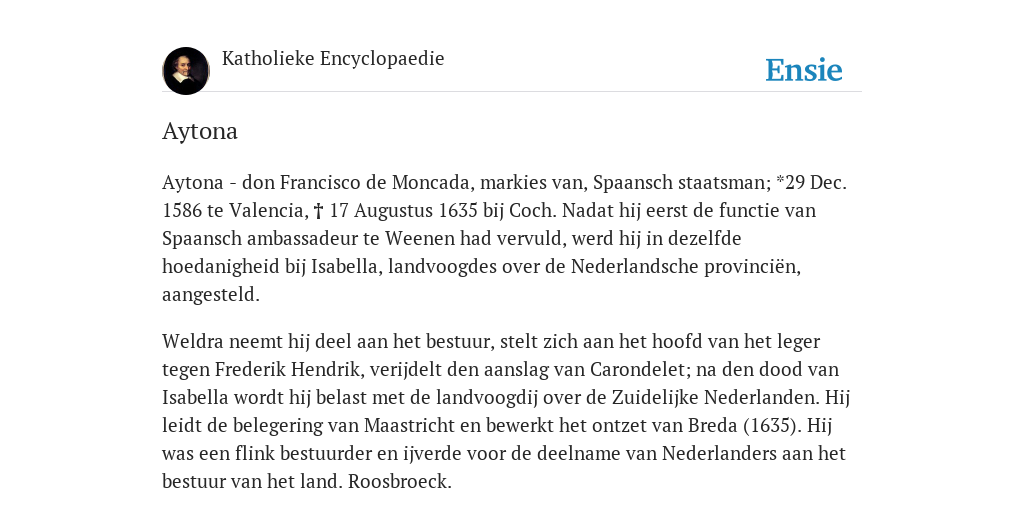Click the Katholieke Encyclopaedie source name
The height and width of the screenshot is (512, 1024).
(x=333, y=58)
